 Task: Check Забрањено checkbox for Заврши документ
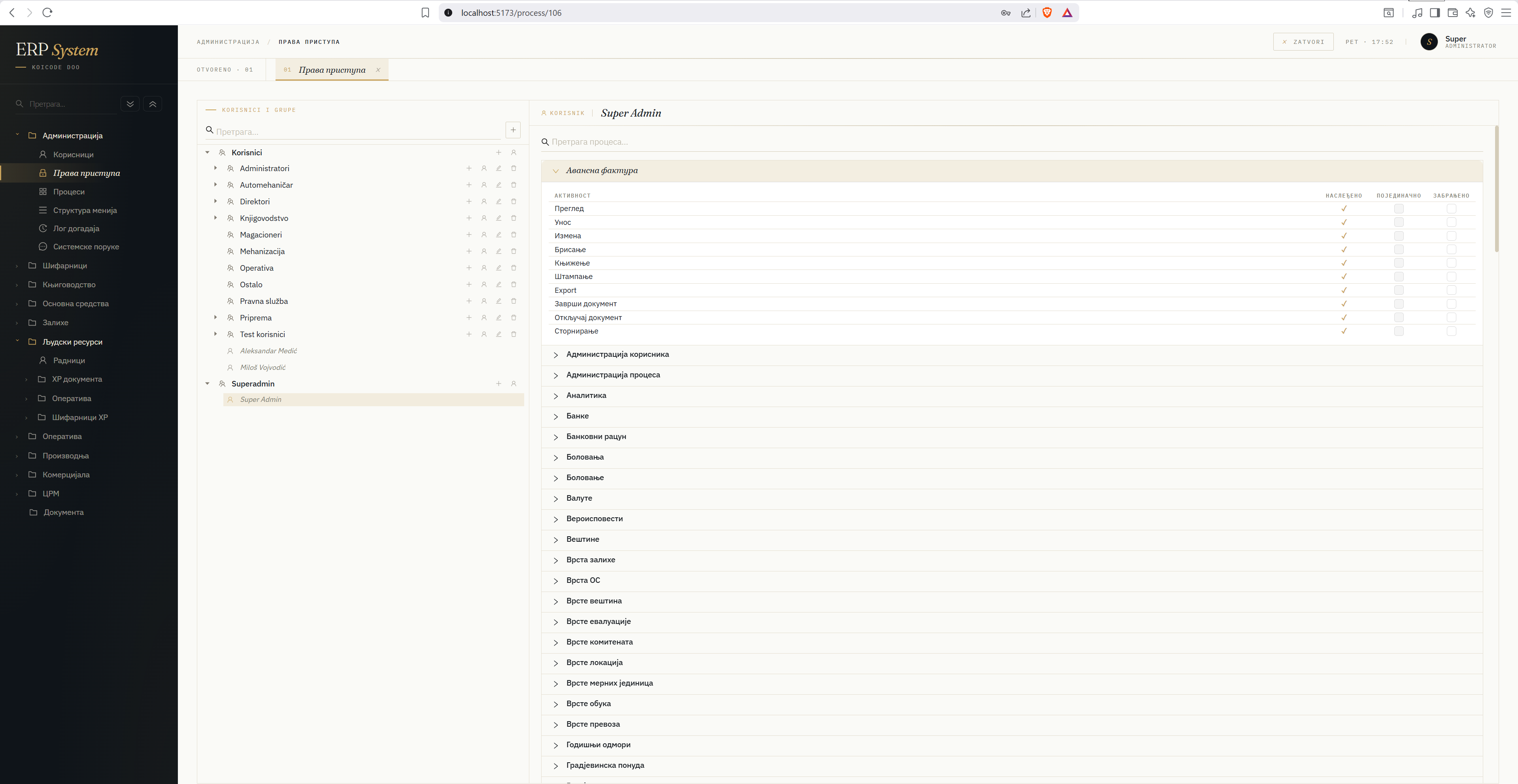pyautogui.click(x=1452, y=304)
